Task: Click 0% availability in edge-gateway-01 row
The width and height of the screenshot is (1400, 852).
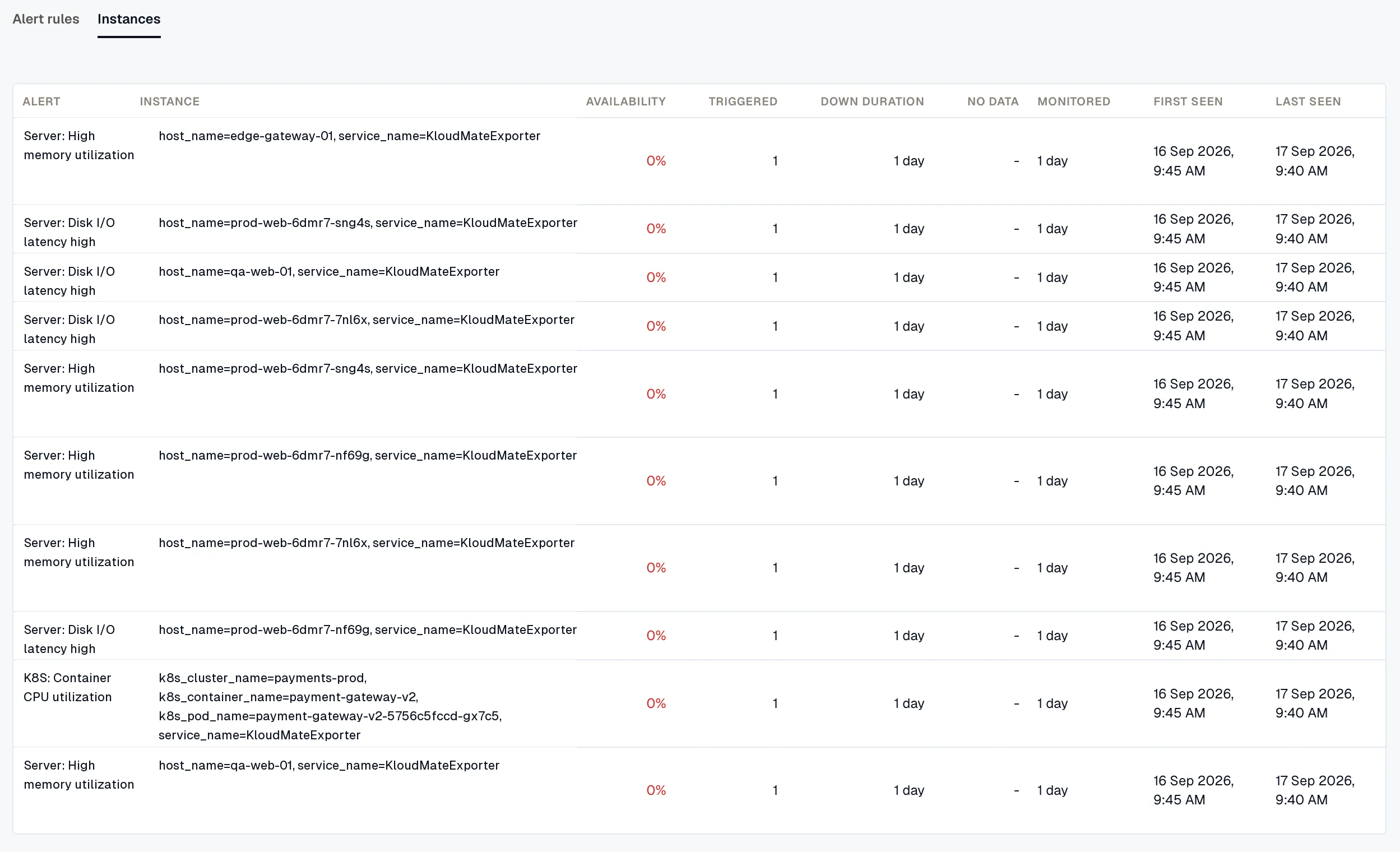Action: pos(656,161)
